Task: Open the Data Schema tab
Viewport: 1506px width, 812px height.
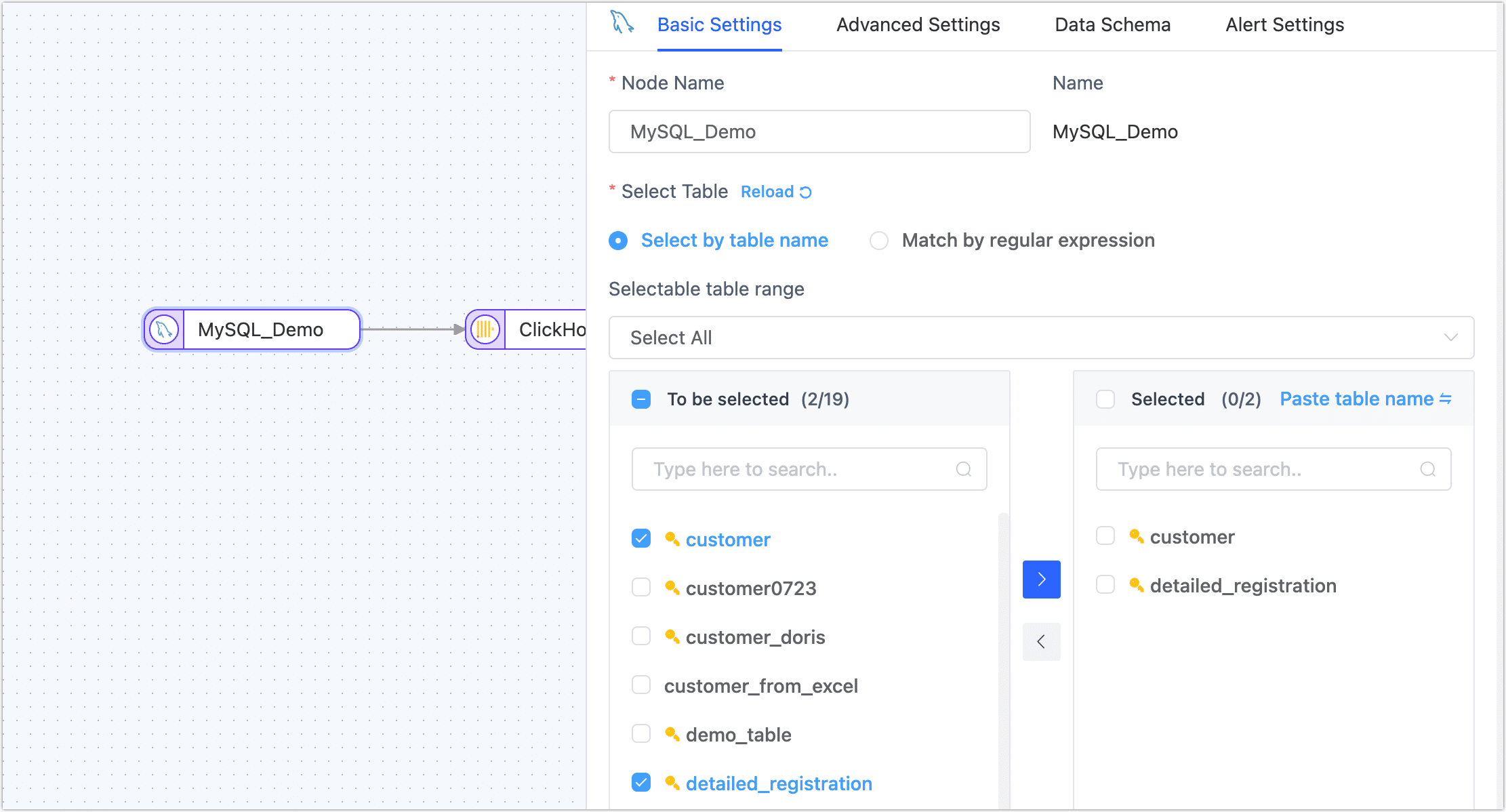Action: tap(1112, 25)
